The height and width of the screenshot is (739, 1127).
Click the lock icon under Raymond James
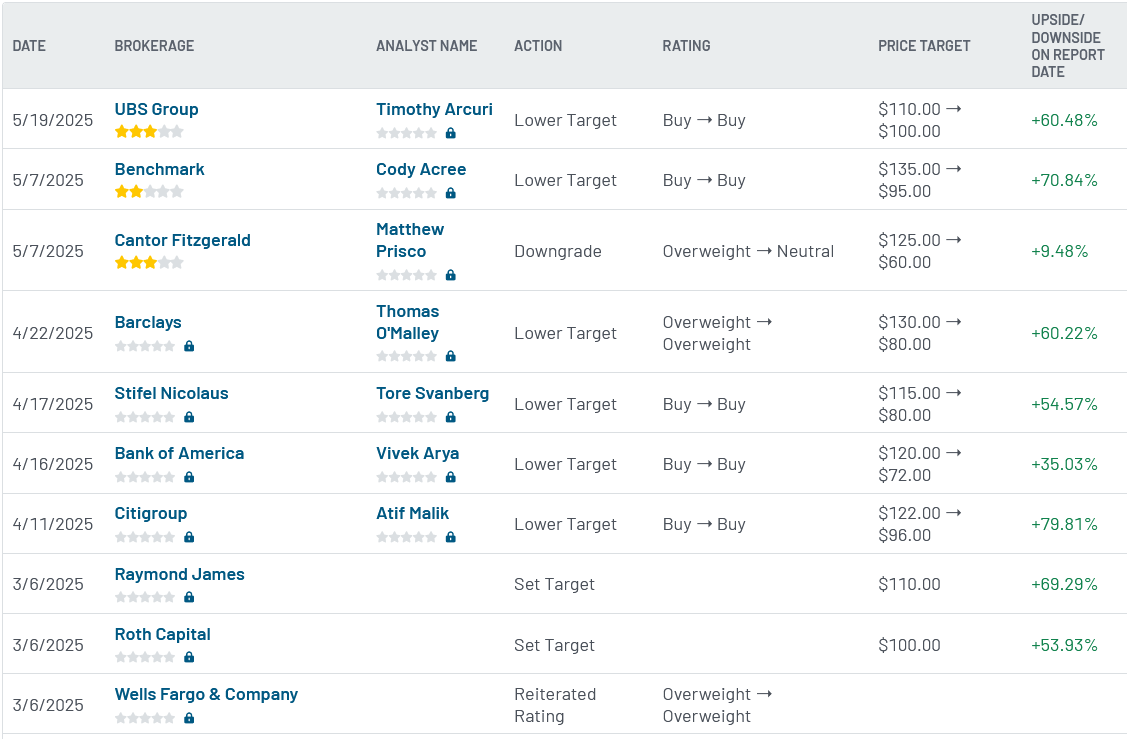tap(189, 597)
